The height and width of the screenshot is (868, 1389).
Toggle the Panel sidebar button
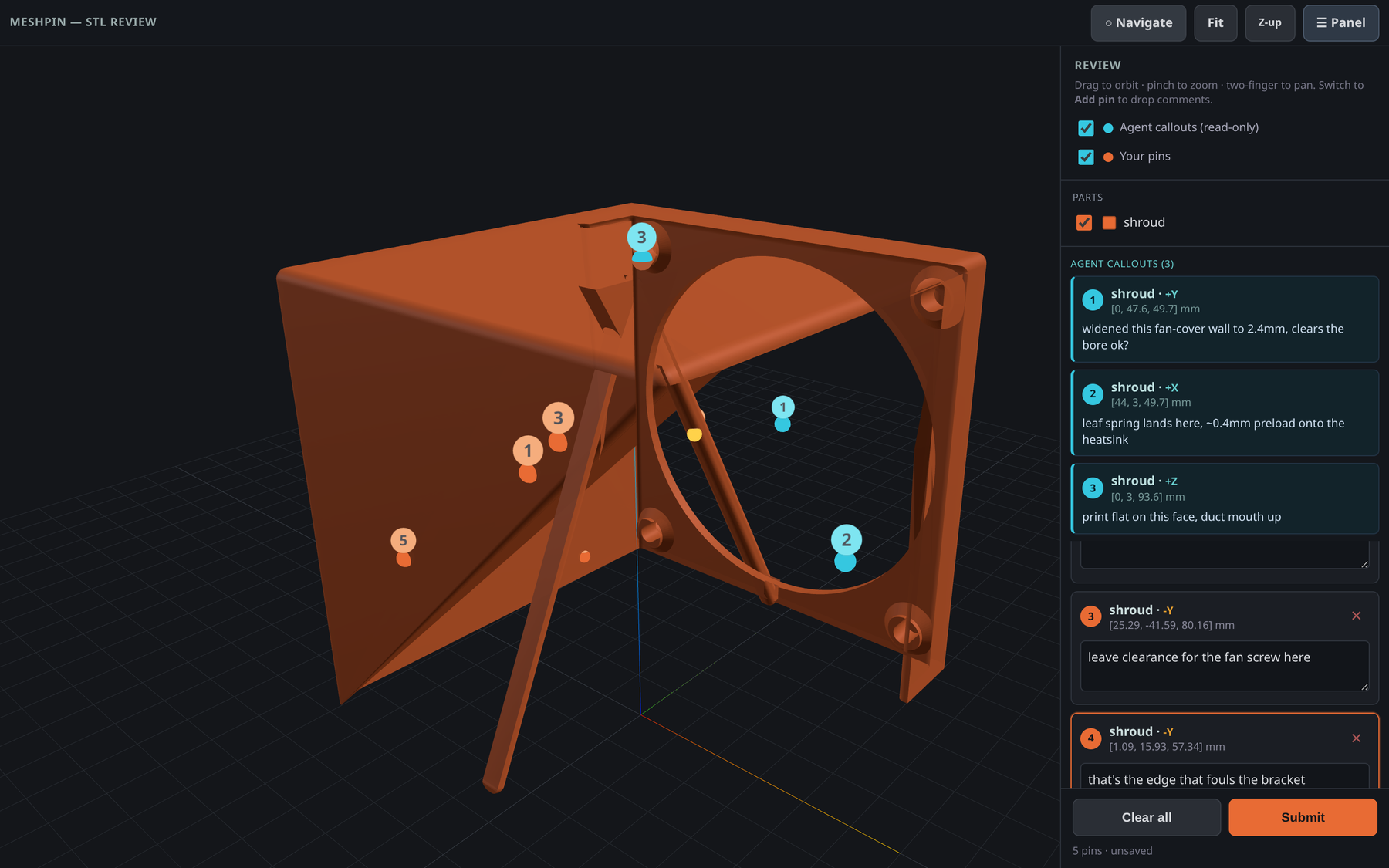[x=1340, y=22]
